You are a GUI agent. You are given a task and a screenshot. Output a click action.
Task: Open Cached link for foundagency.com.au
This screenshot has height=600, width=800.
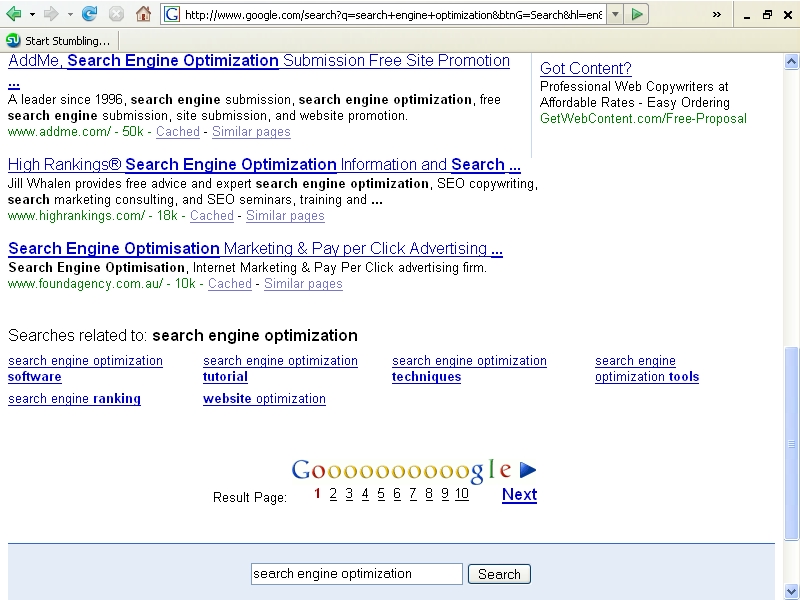coord(230,284)
